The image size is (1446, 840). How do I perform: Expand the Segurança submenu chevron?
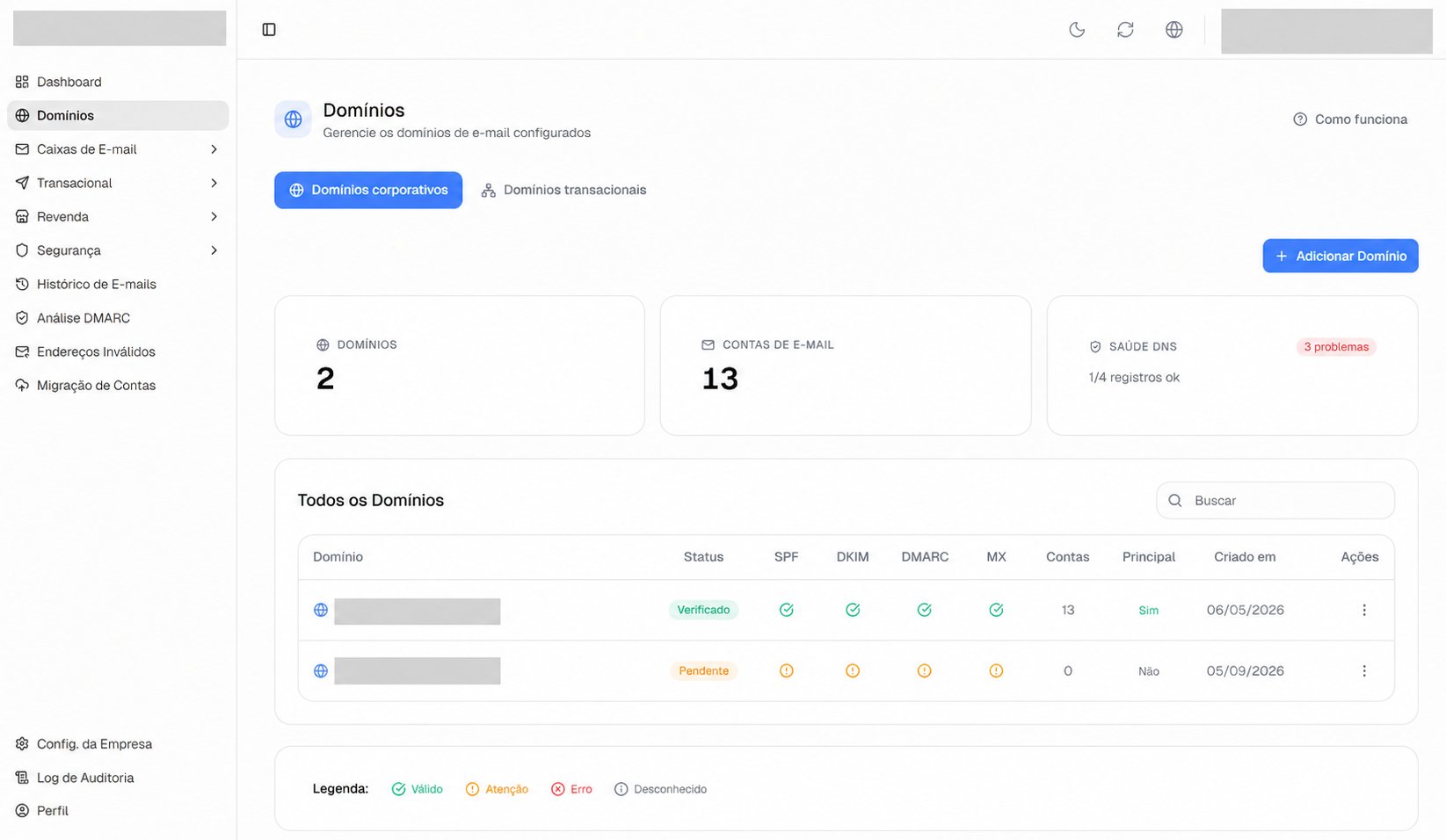coord(214,250)
